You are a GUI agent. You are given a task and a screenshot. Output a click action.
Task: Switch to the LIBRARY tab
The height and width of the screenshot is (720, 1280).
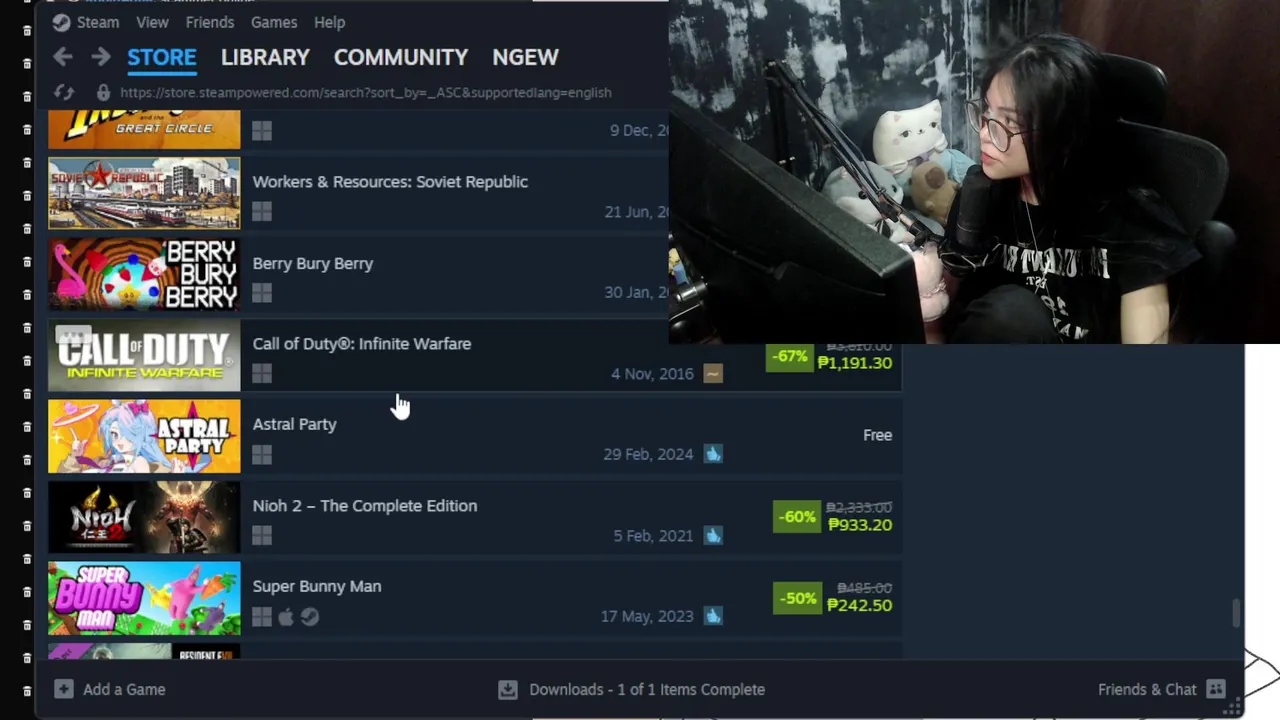click(265, 57)
